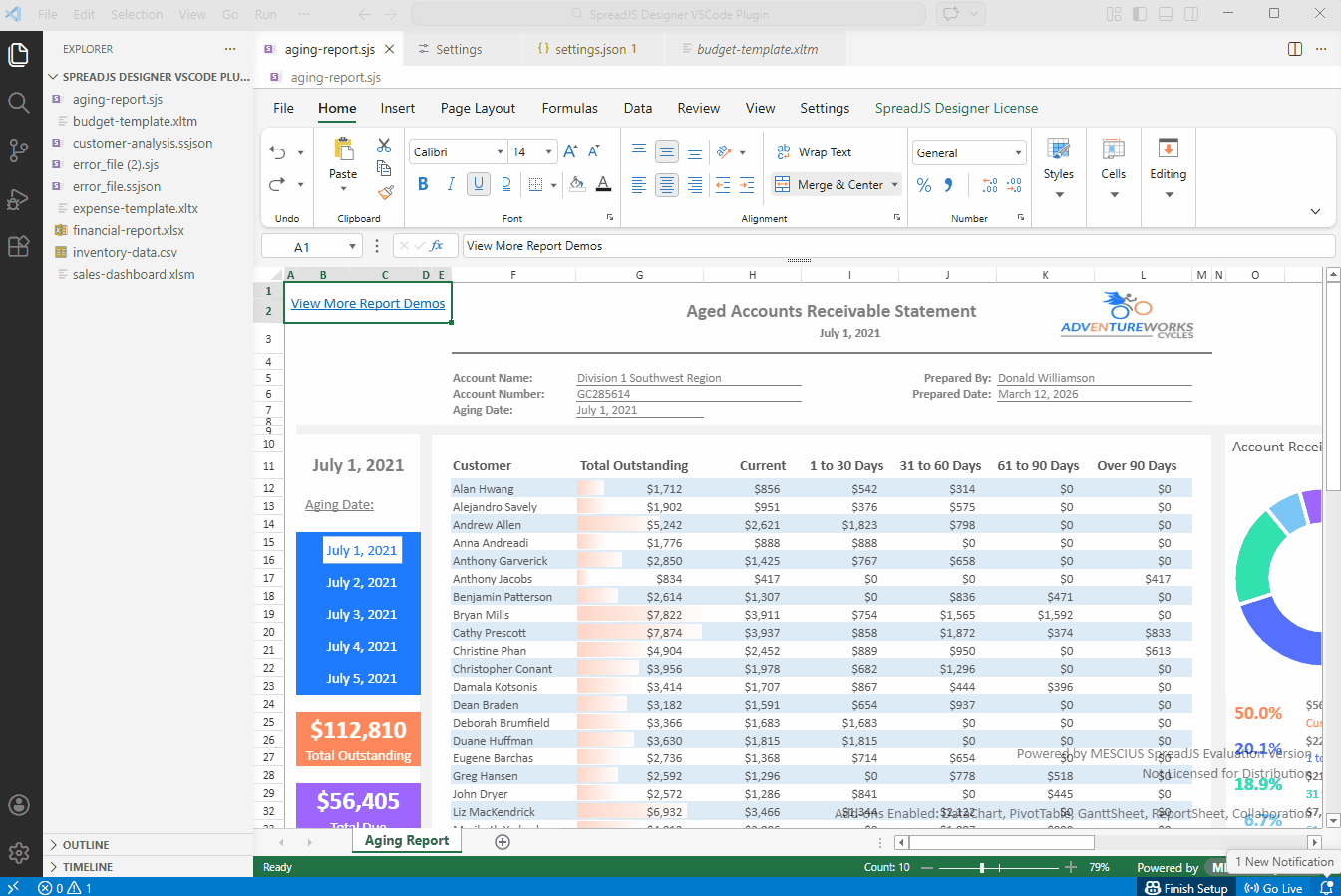Screen dimensions: 1341x896
Task: Switch to the Insert ribbon tab
Action: coord(397,108)
